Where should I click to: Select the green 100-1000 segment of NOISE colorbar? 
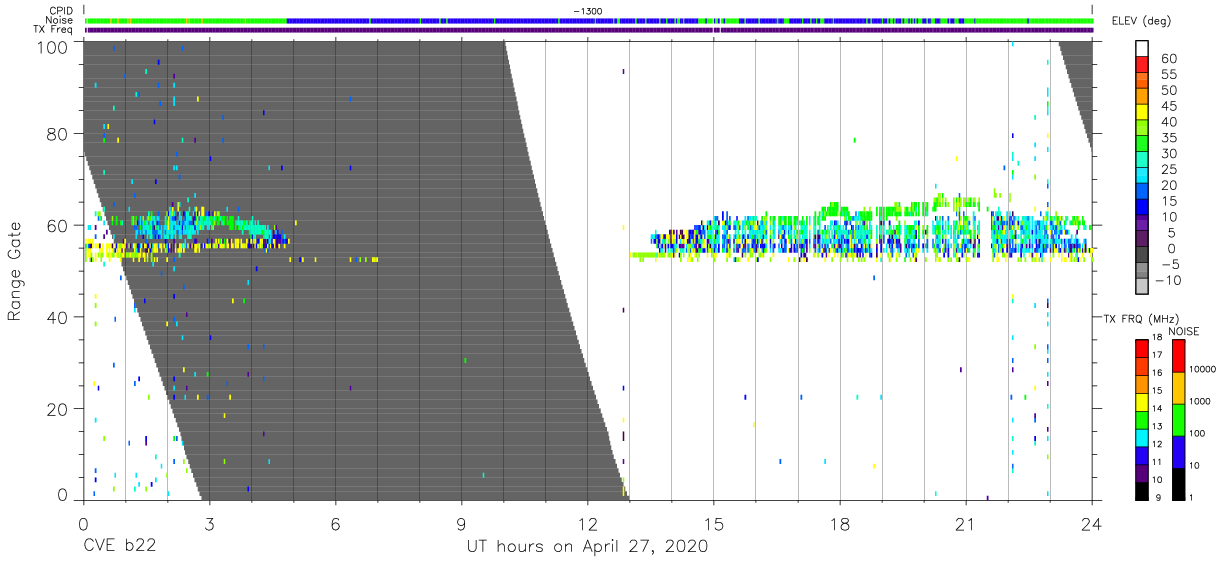(1179, 419)
